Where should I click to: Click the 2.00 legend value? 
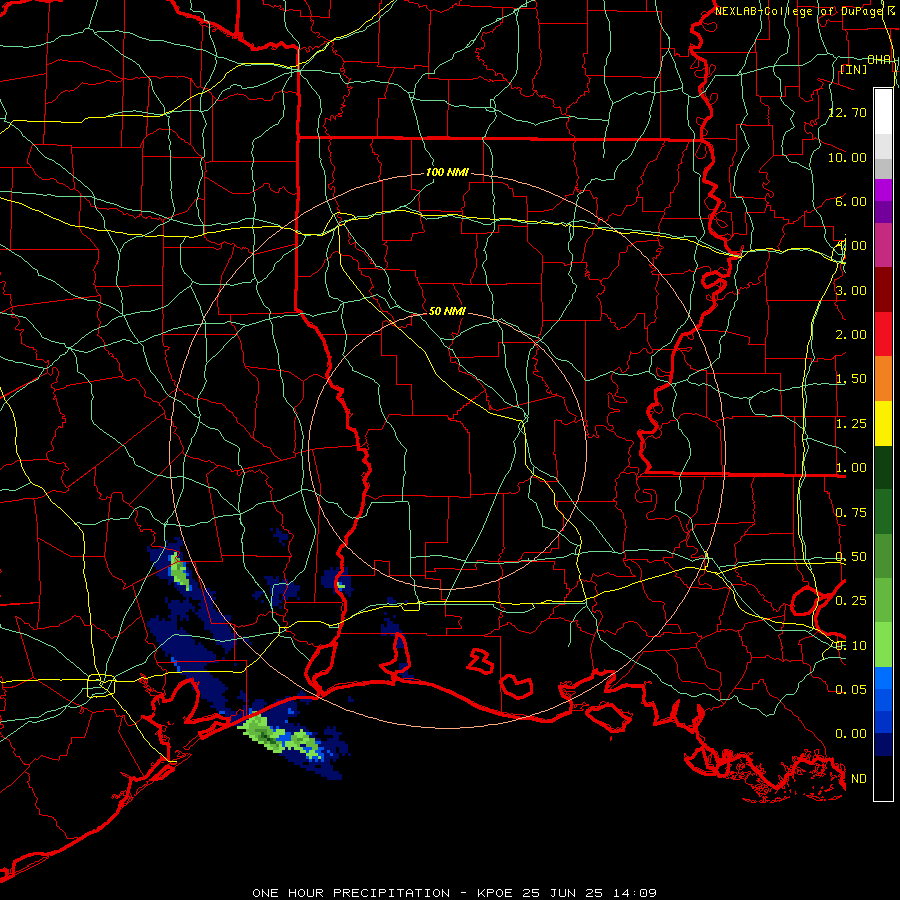pyautogui.click(x=851, y=335)
